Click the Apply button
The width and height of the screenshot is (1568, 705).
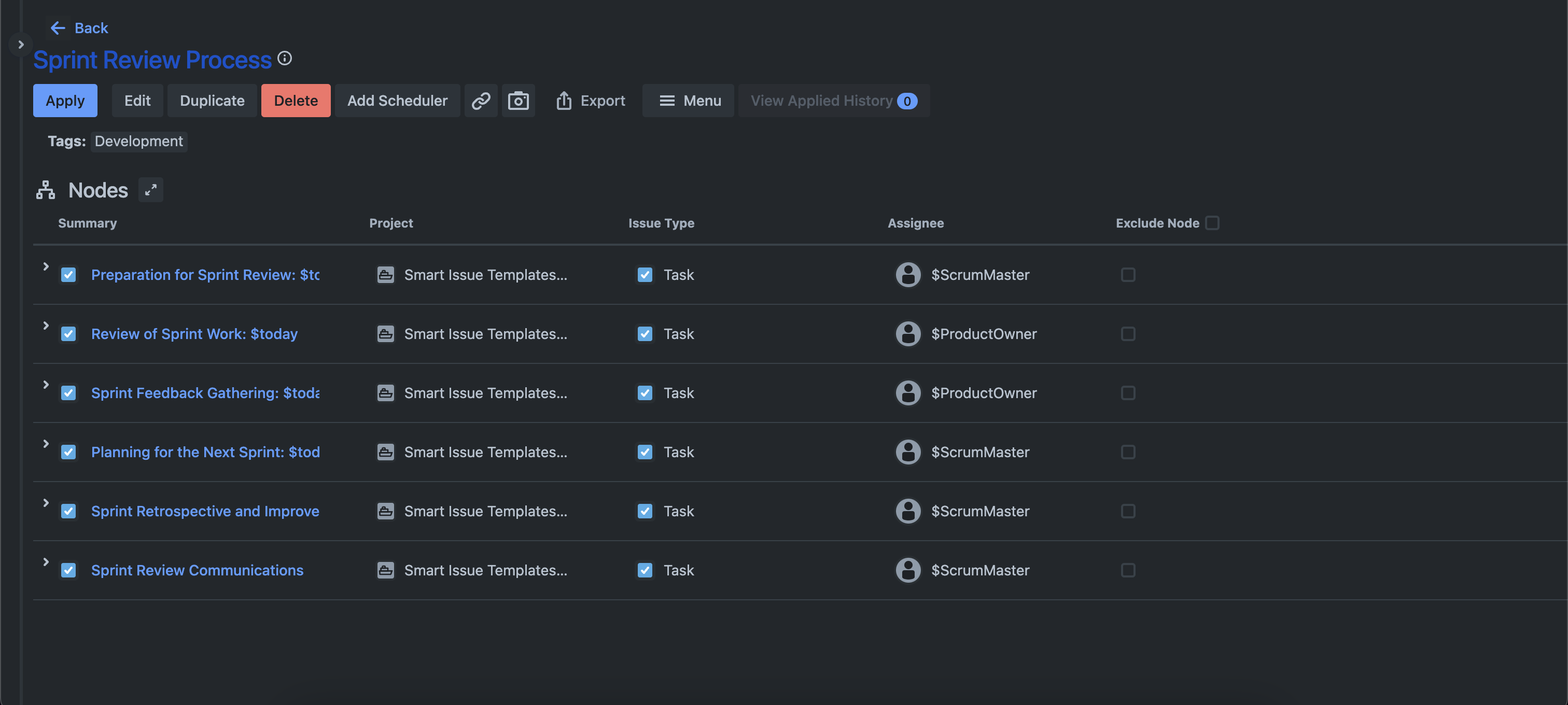pyautogui.click(x=64, y=101)
